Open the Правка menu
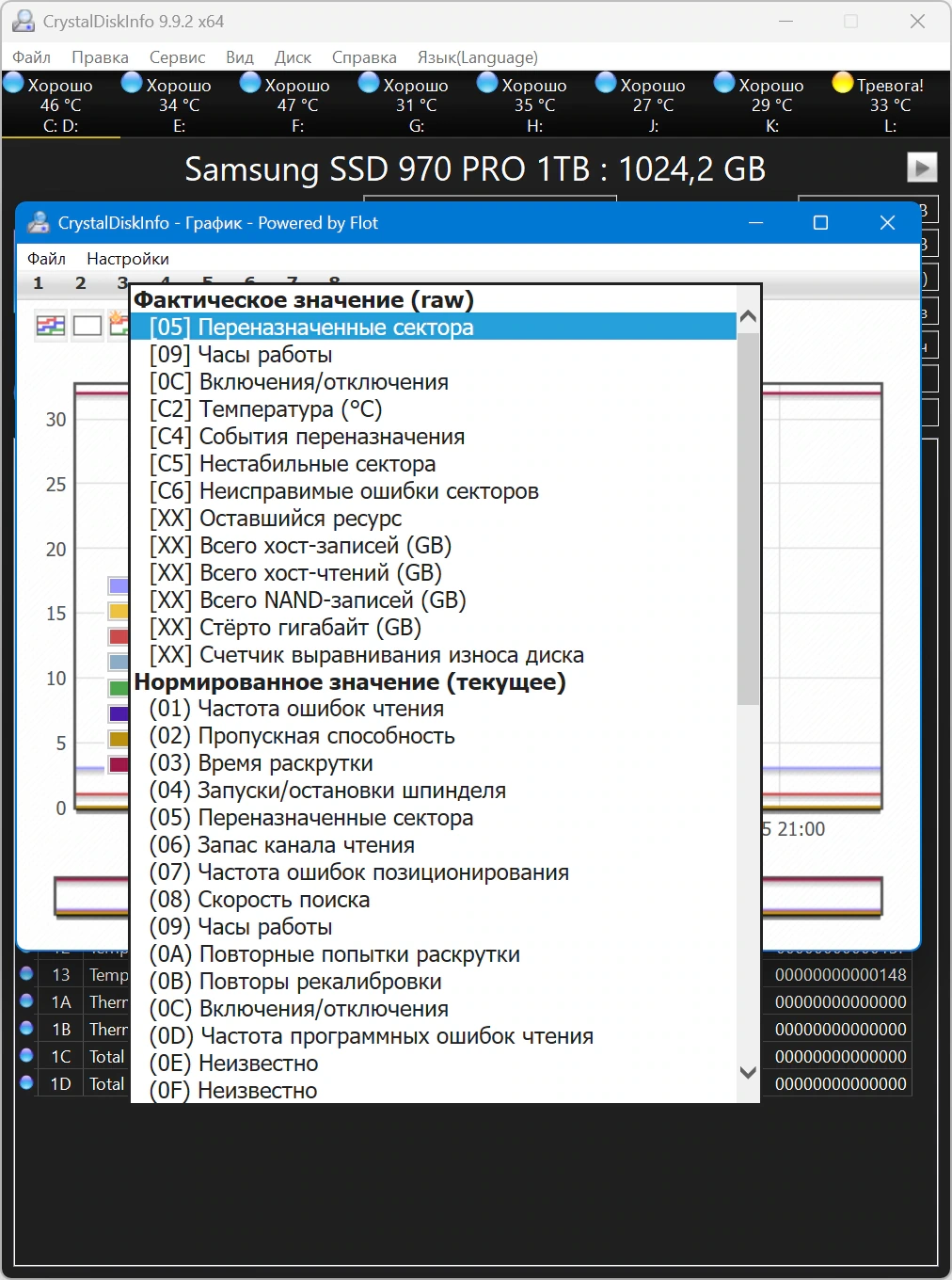952x1280 pixels. 100,57
